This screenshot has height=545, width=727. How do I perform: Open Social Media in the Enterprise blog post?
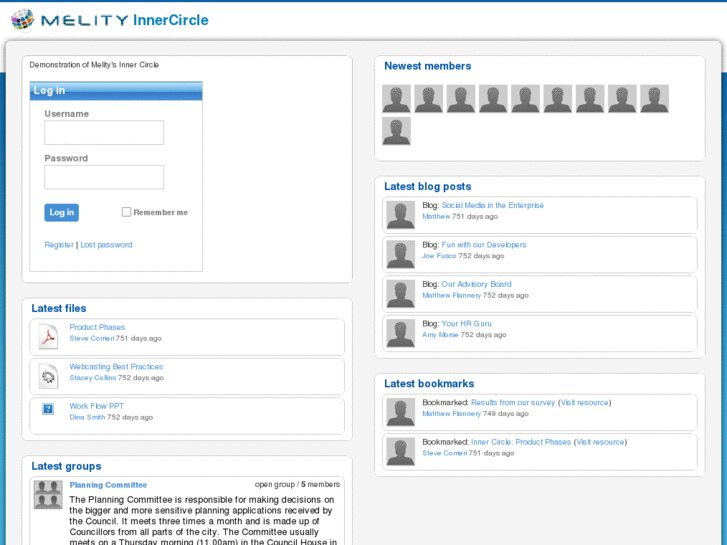492,205
